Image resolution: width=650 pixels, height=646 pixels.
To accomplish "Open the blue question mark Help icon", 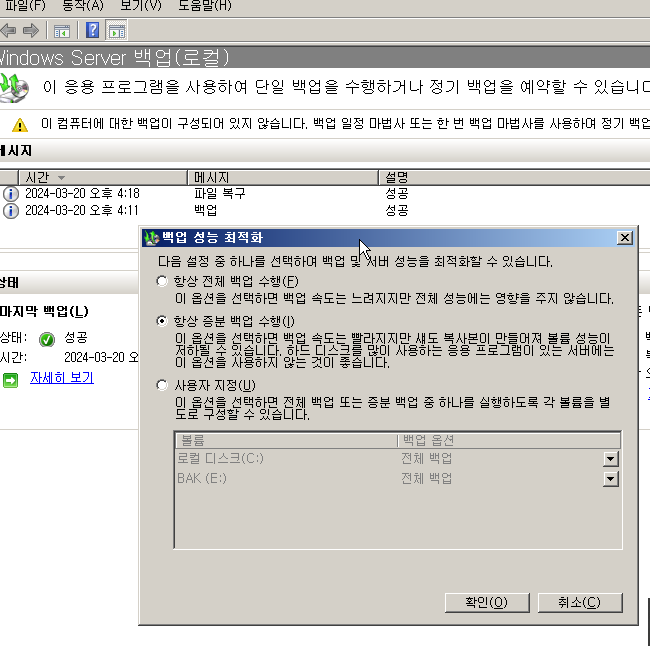I will pos(92,30).
